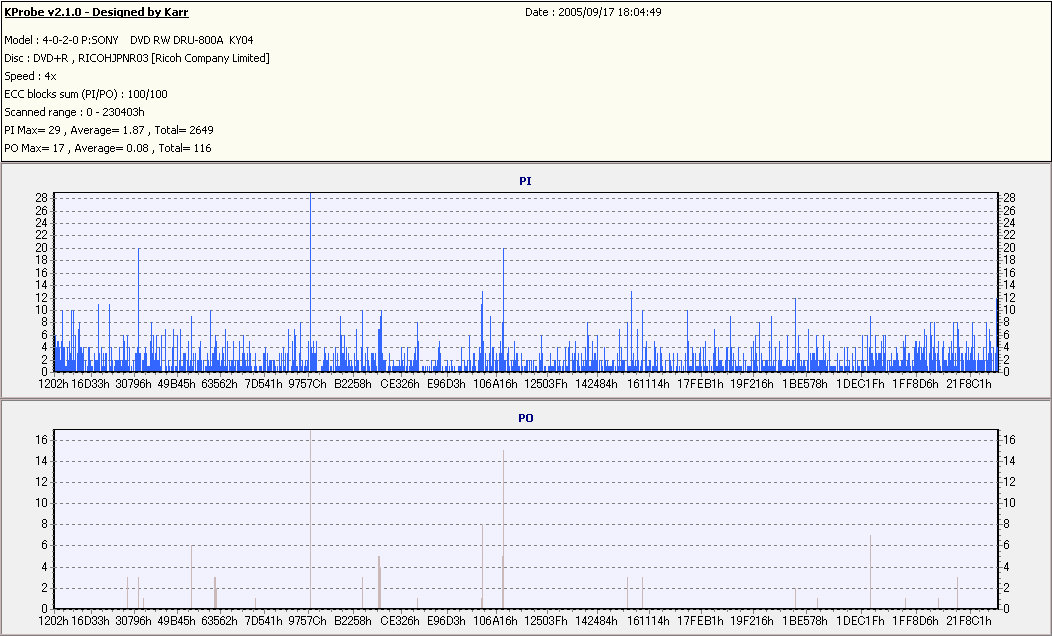
Task: Click the PI chart title
Action: [525, 181]
